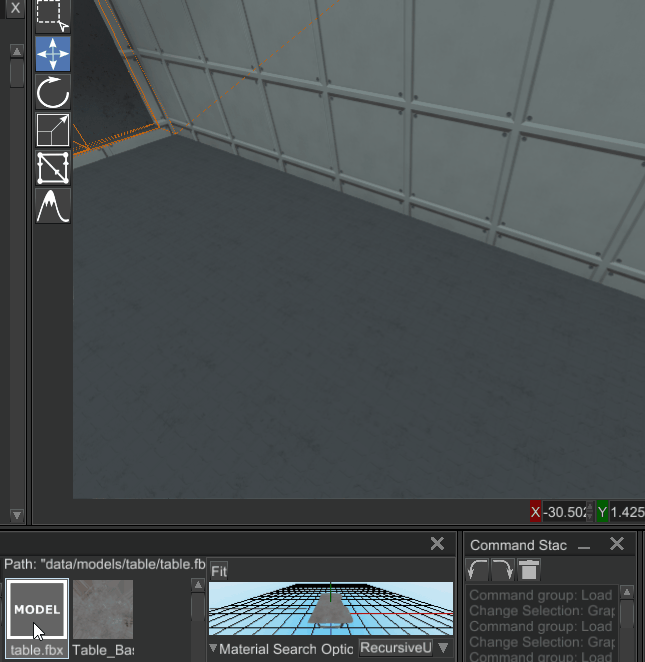
Task: Click the left panel scroll-up arrow
Action: click(x=17, y=52)
